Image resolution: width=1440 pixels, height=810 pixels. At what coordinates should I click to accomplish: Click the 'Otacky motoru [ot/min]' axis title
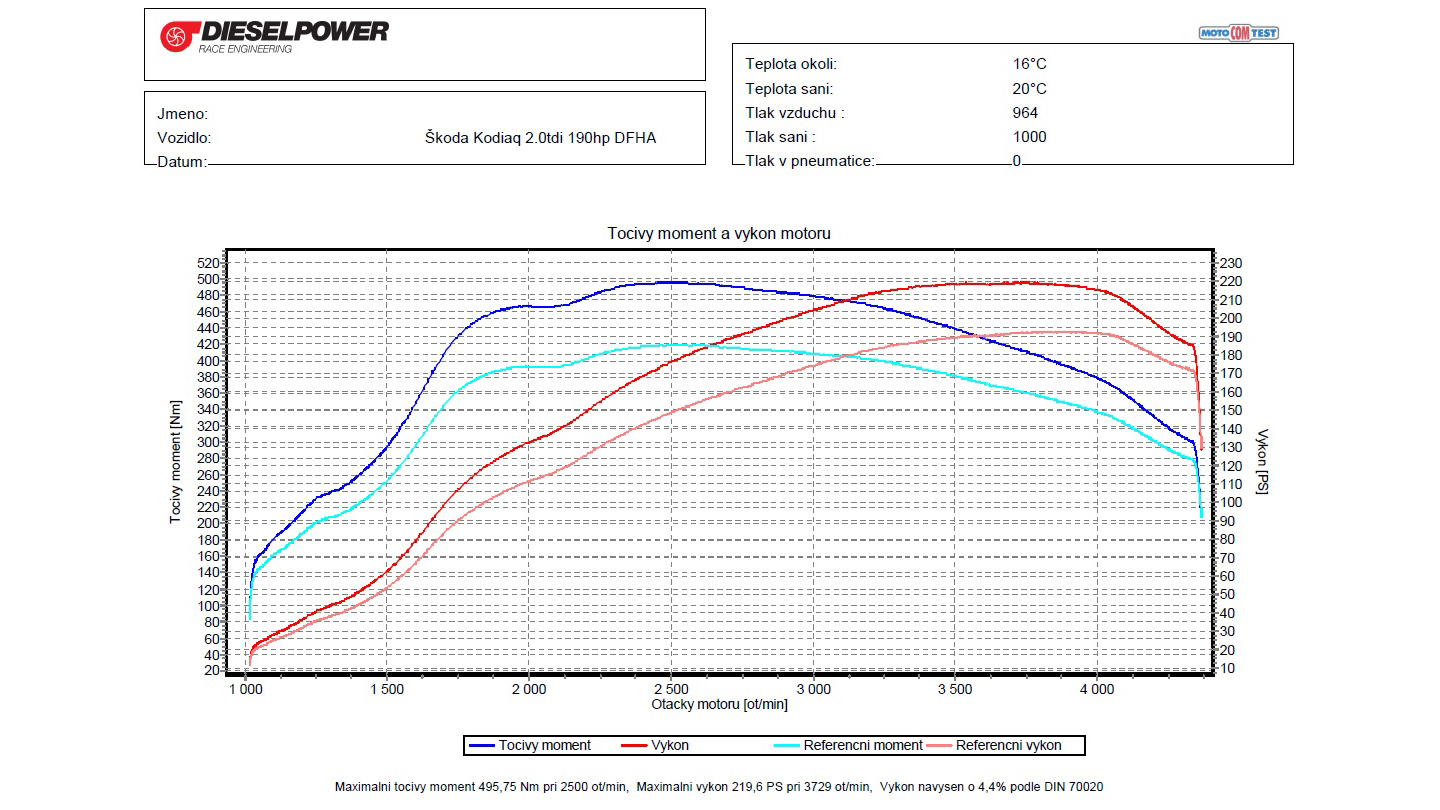719,704
